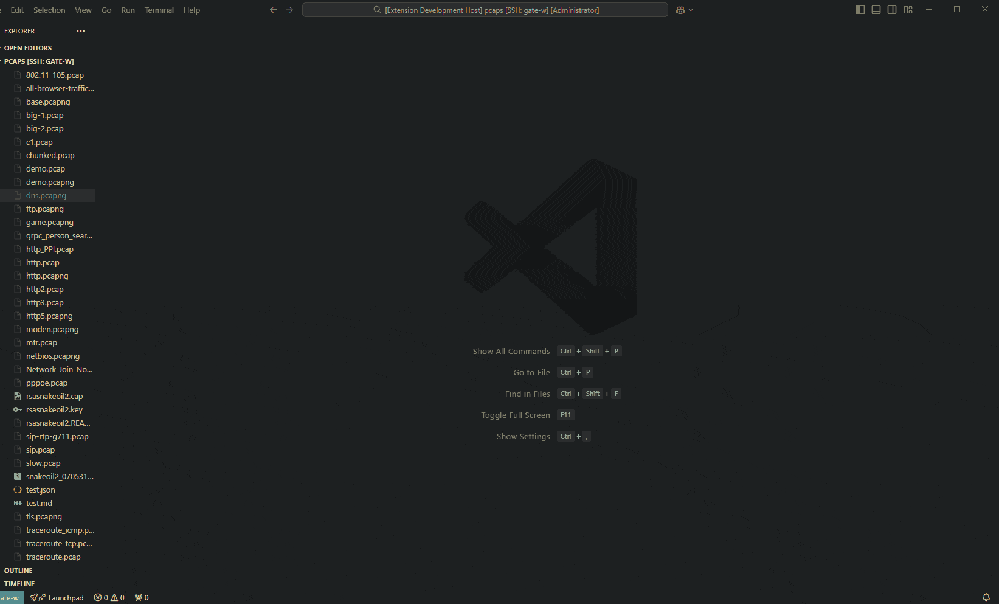Click the forwarded ports indicator in status bar
The image size is (999, 604).
click(141, 598)
